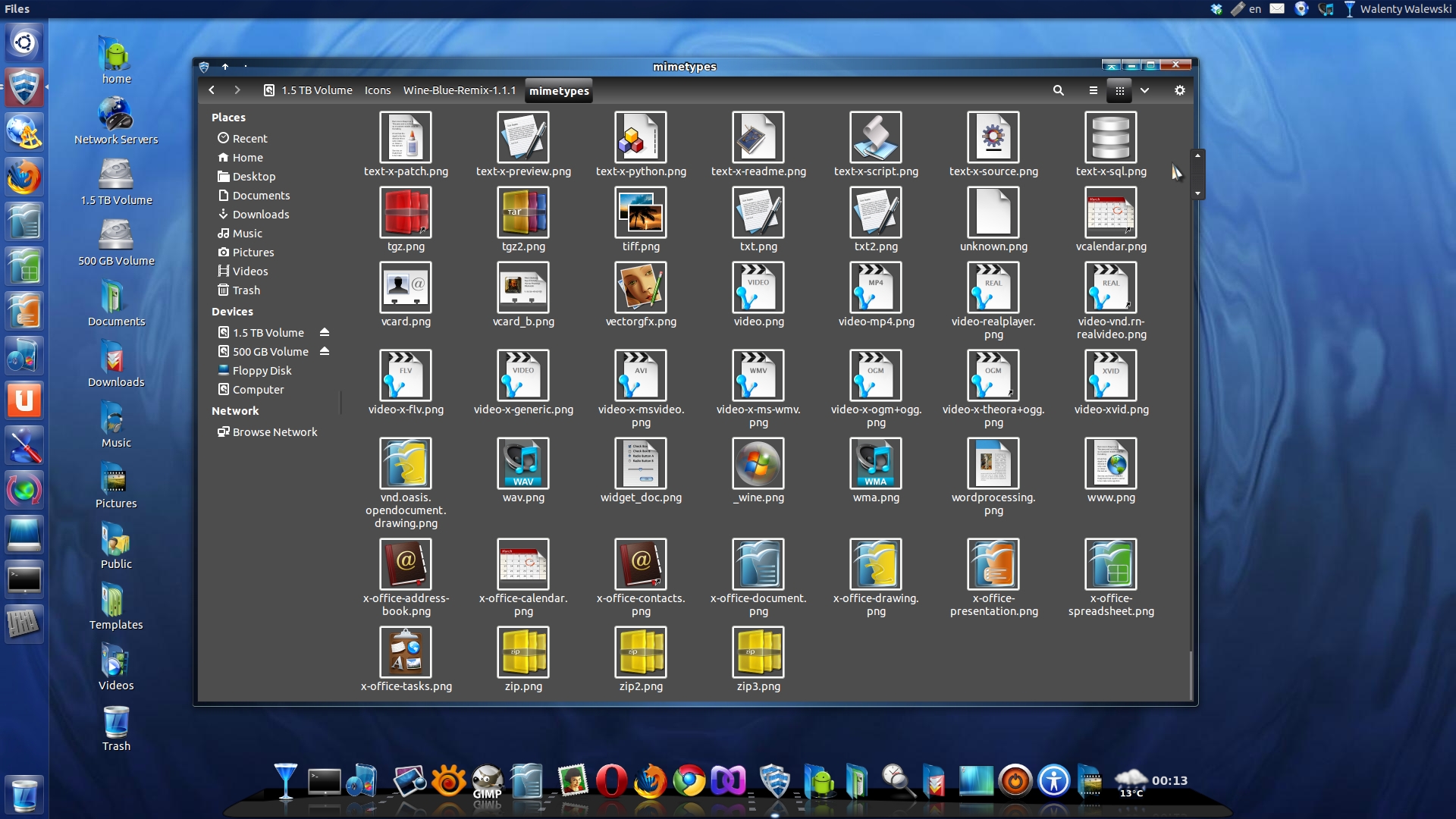This screenshot has height=819, width=1456.
Task: Open Templates folder on desktop
Action: [116, 605]
